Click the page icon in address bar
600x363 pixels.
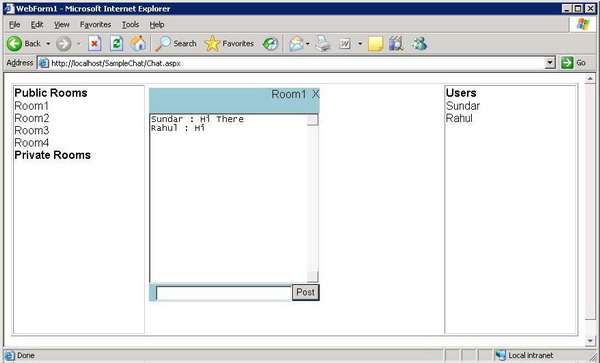point(44,63)
